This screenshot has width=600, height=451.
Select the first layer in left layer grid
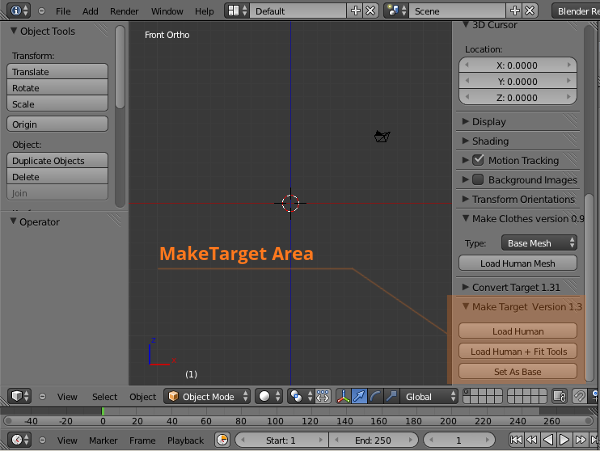(x=467, y=392)
